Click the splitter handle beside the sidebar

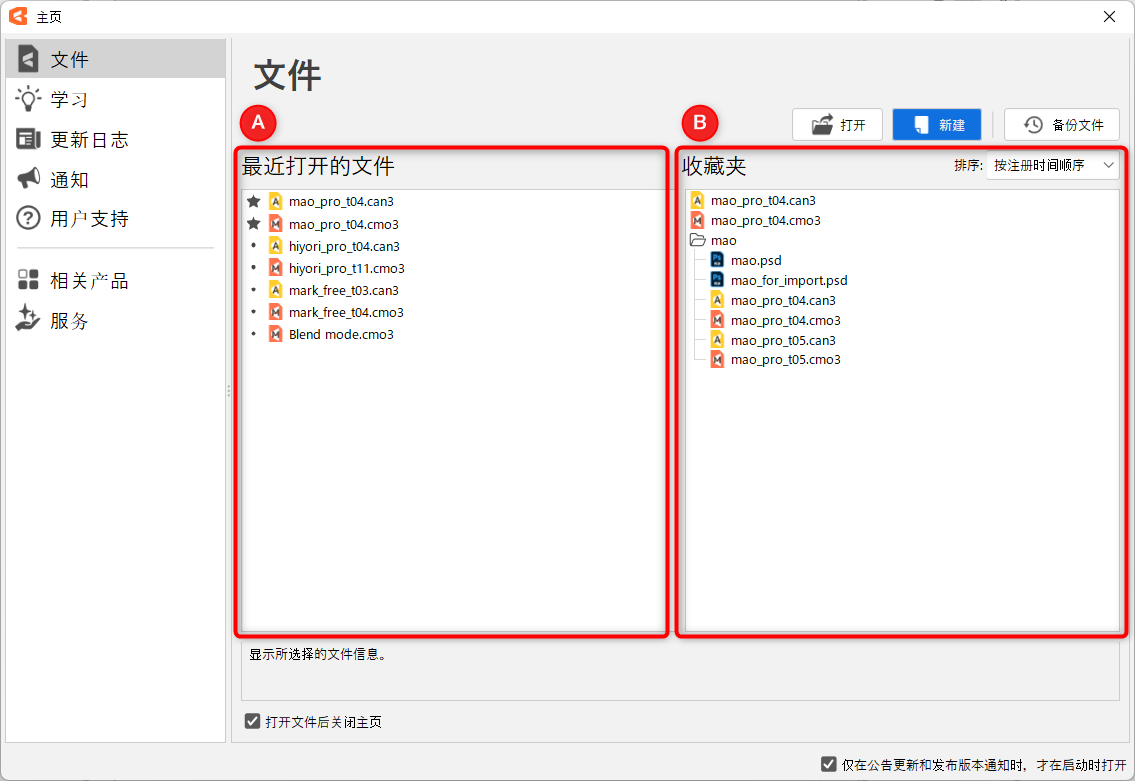pos(229,391)
